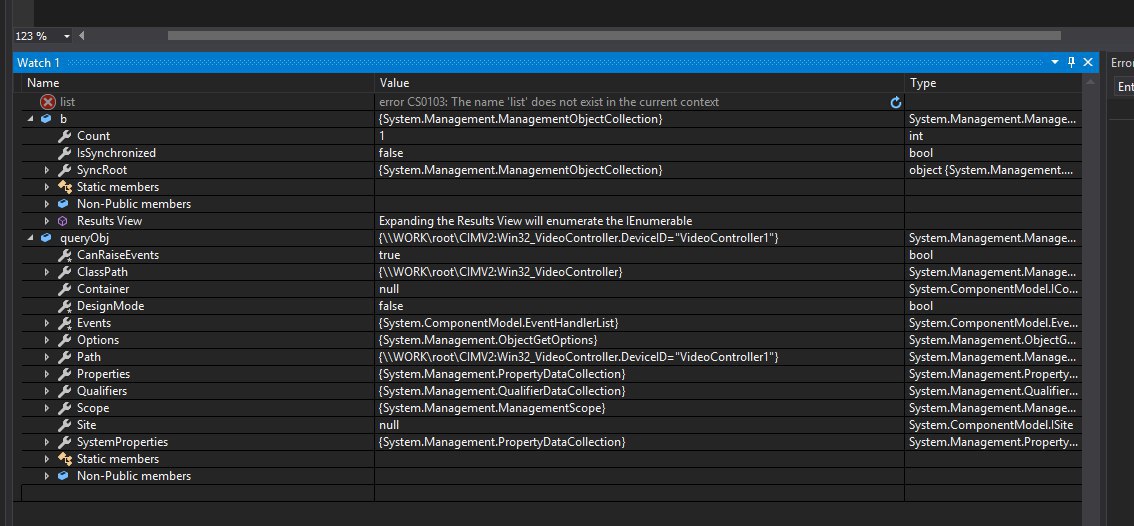Click the red error icon beside list

coord(48,102)
